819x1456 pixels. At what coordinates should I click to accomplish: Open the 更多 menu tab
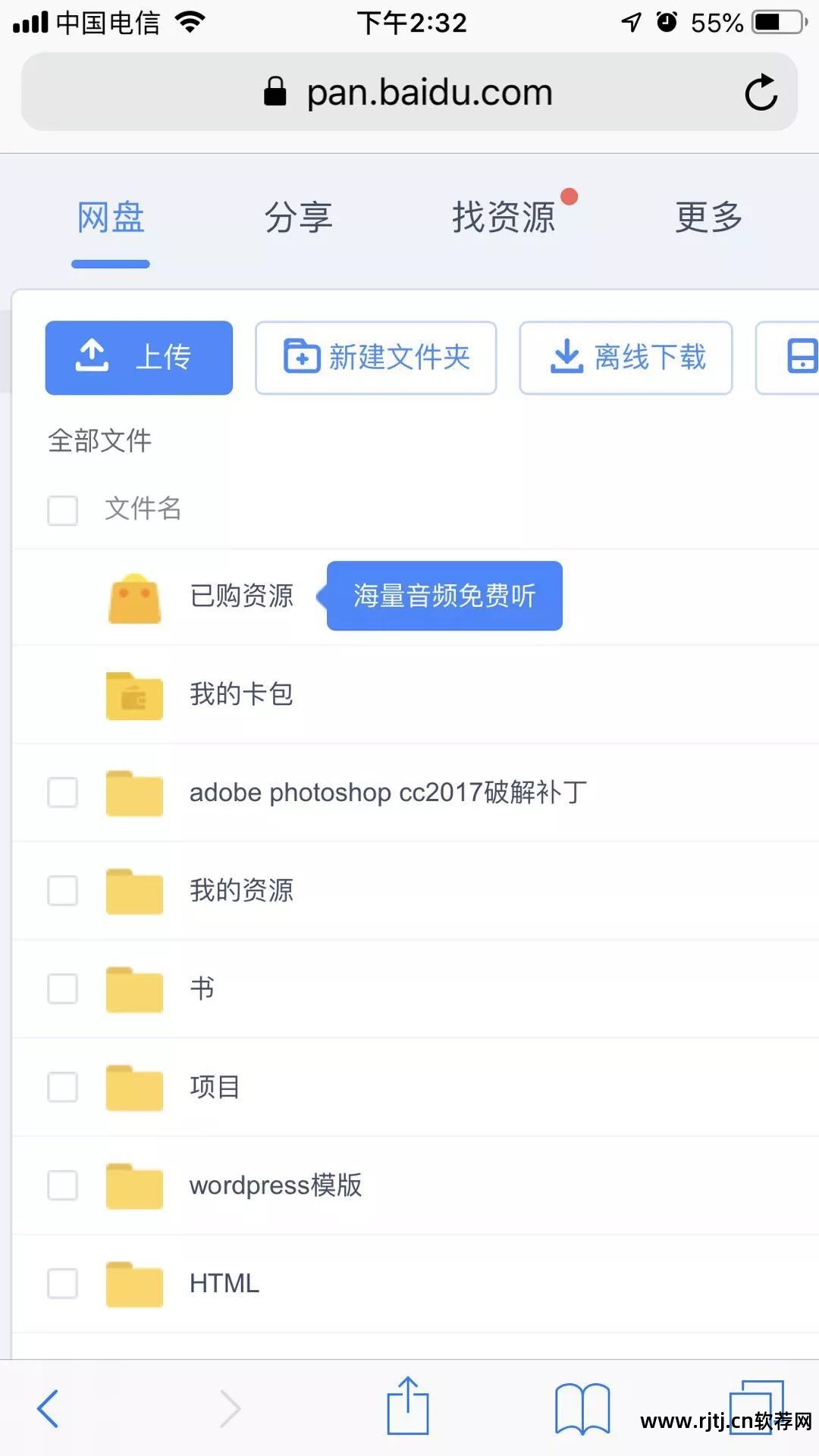[x=708, y=218]
